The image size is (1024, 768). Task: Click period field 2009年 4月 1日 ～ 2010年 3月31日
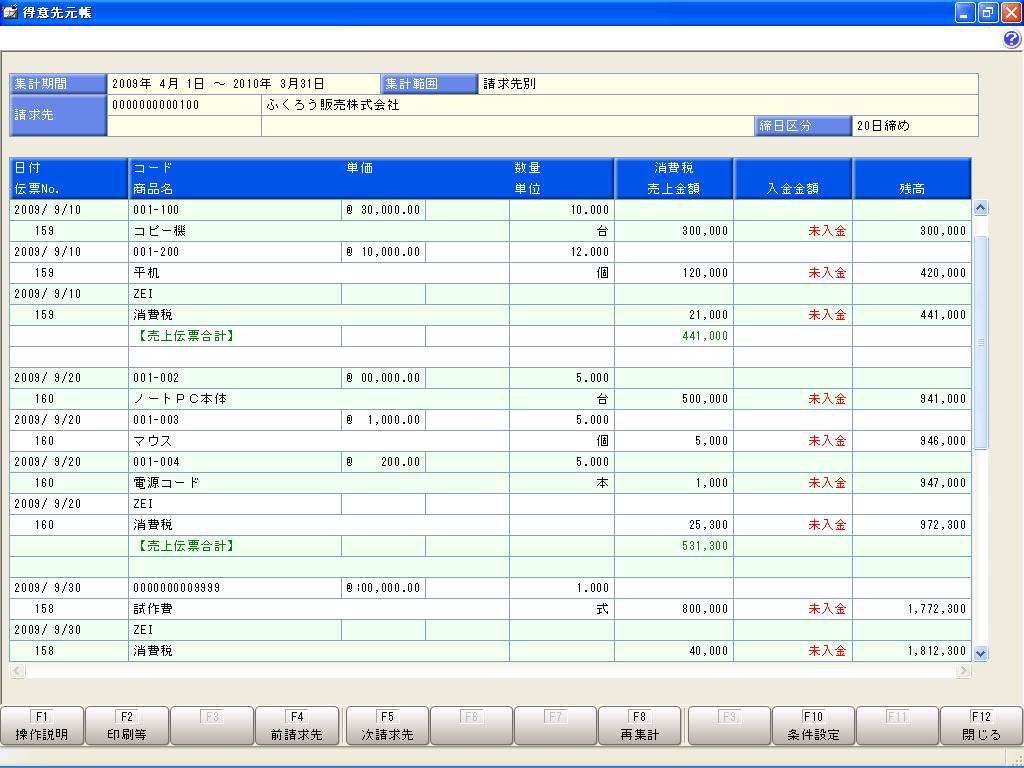244,84
